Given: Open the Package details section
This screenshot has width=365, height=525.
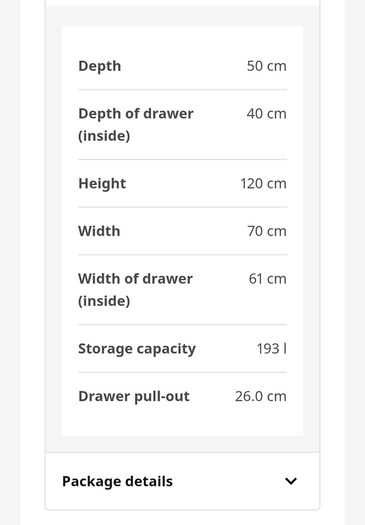Looking at the screenshot, I should (x=182, y=481).
